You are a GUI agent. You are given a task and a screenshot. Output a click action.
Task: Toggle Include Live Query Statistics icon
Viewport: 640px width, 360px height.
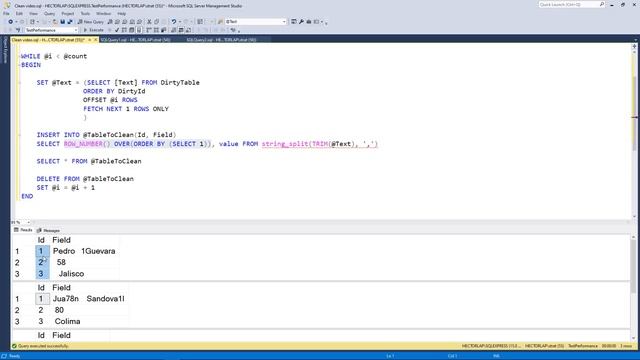(x=156, y=30)
